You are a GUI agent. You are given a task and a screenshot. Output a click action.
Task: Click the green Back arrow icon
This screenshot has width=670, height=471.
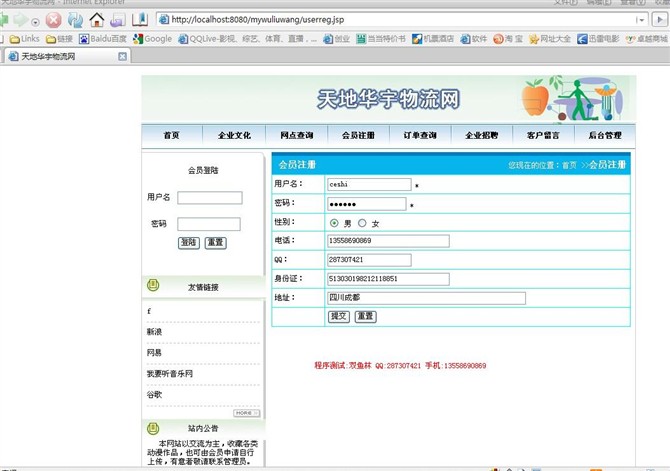tap(4, 20)
